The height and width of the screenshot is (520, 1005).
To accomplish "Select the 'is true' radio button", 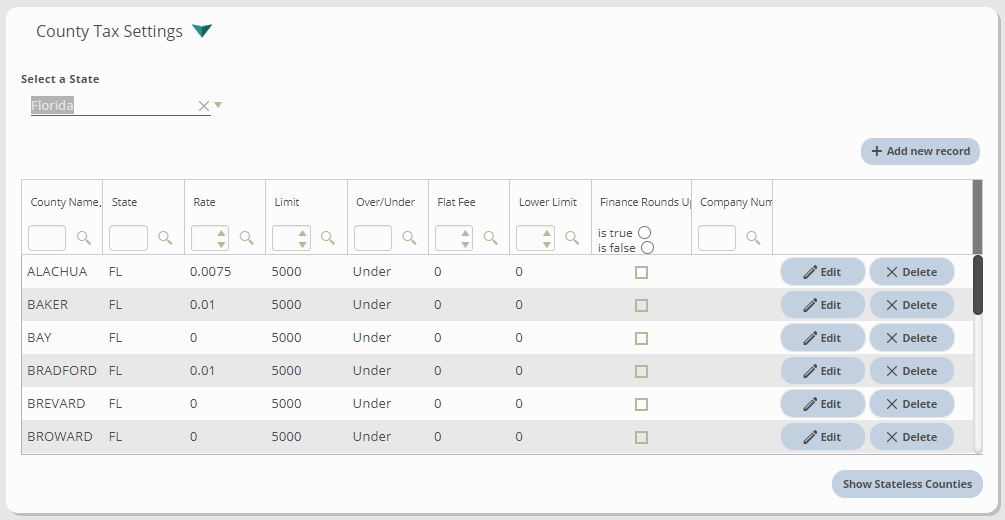I will tap(644, 233).
